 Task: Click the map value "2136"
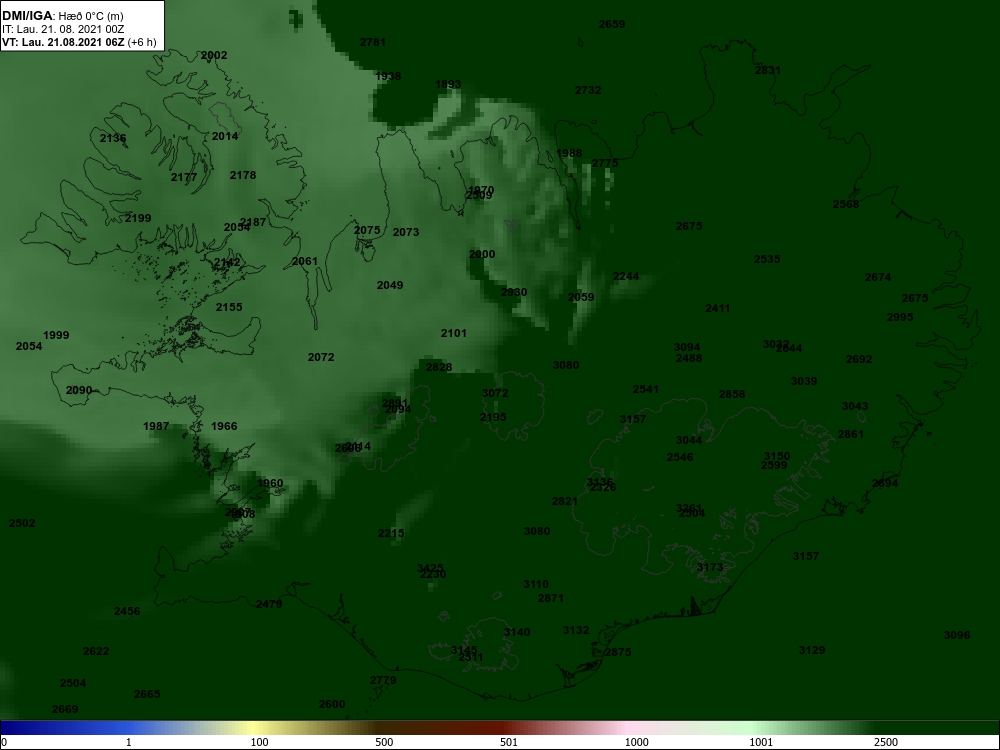click(113, 138)
